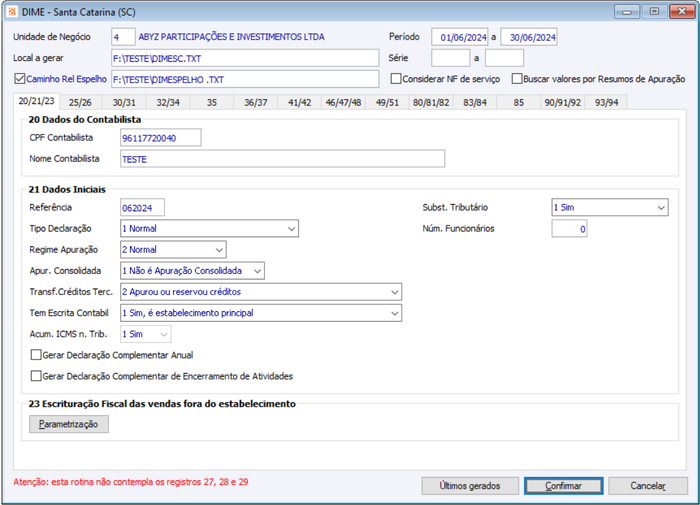Open the Regime Apuração dropdown
This screenshot has height=505, width=700.
click(173, 250)
